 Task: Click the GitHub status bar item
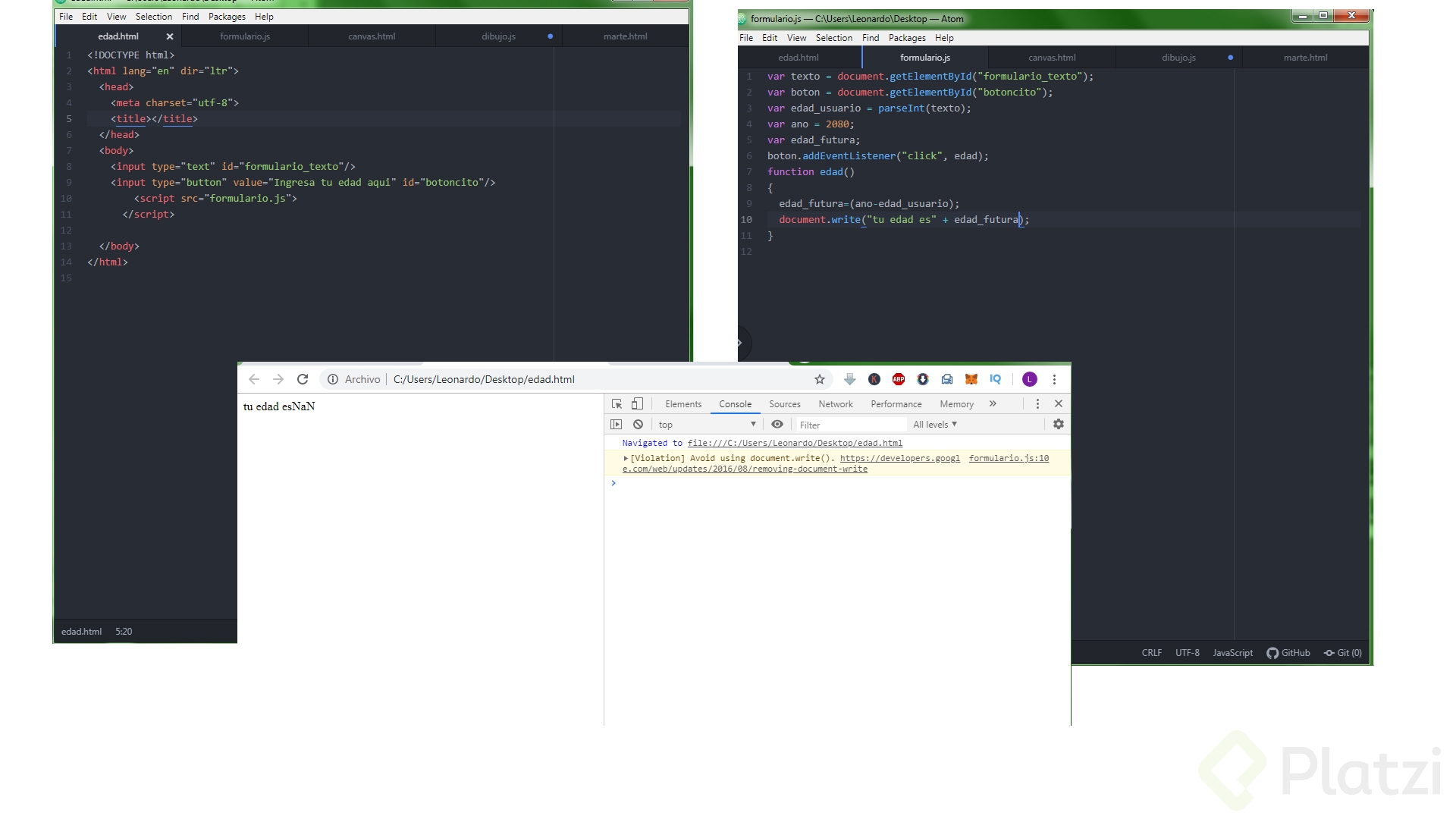coord(1288,653)
